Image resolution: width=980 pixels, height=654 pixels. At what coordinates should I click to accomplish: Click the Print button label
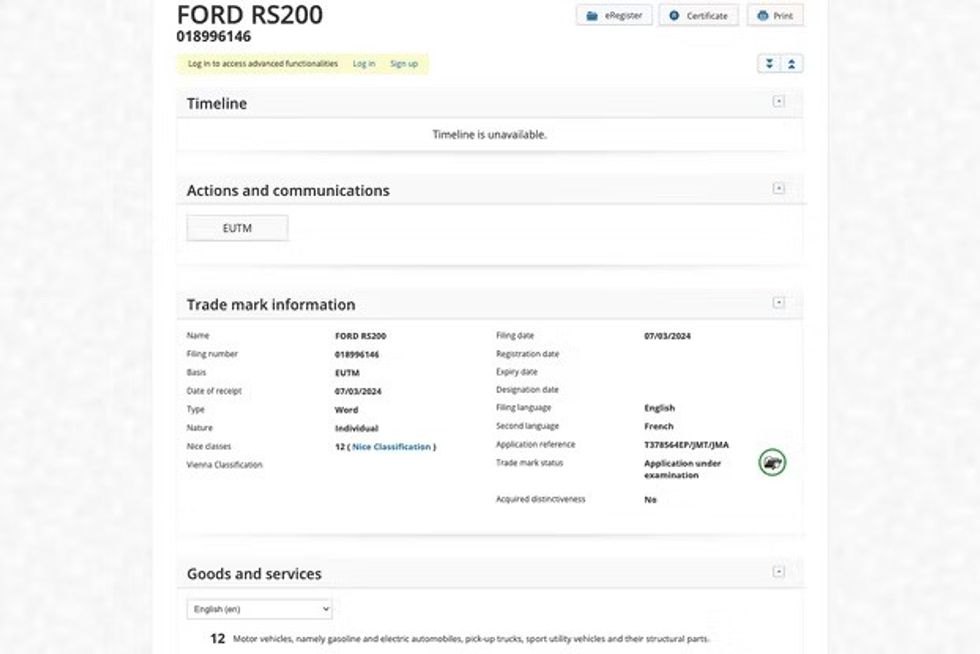pyautogui.click(x=783, y=16)
